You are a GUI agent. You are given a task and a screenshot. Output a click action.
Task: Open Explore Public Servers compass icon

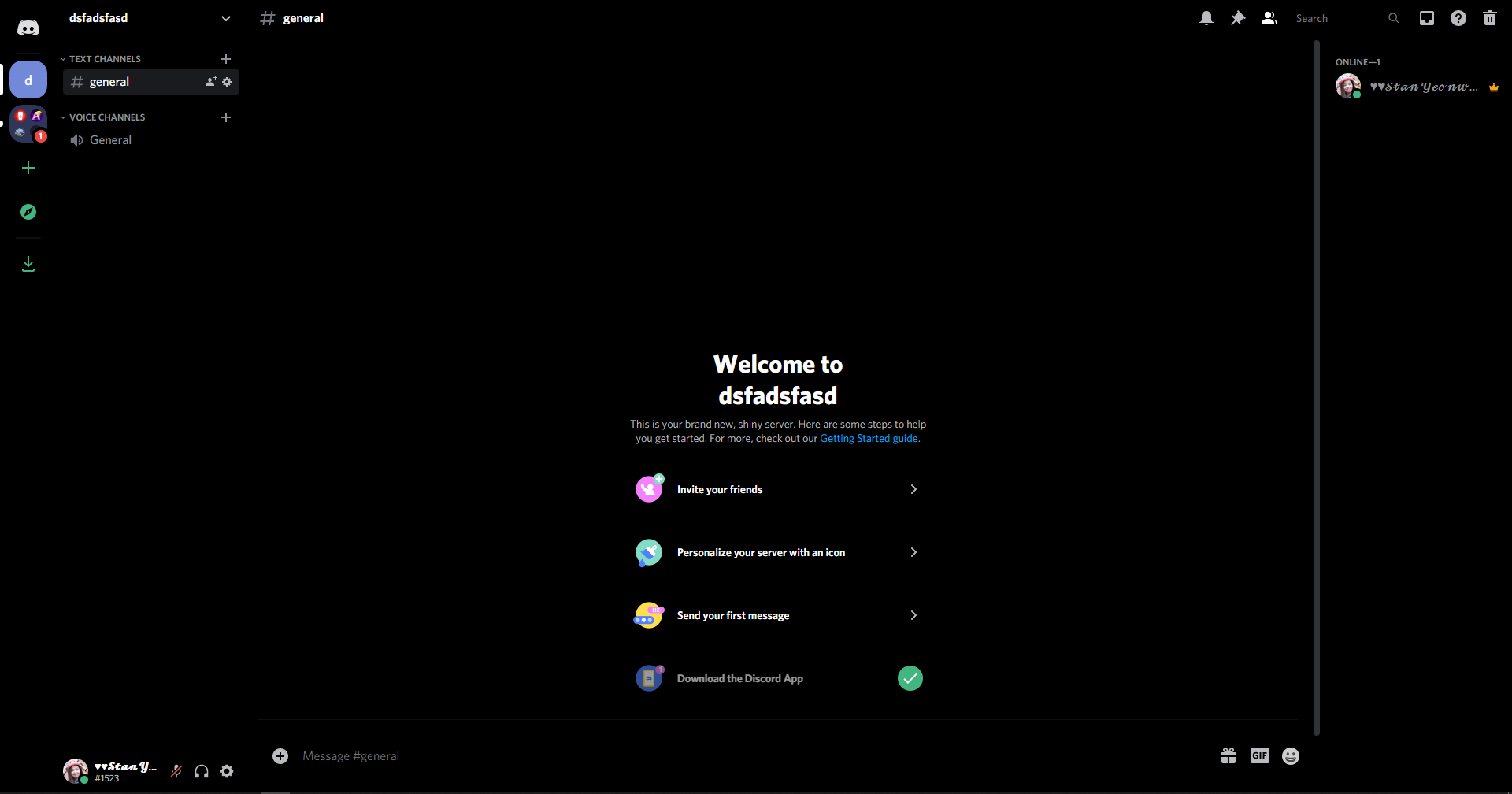coord(28,211)
